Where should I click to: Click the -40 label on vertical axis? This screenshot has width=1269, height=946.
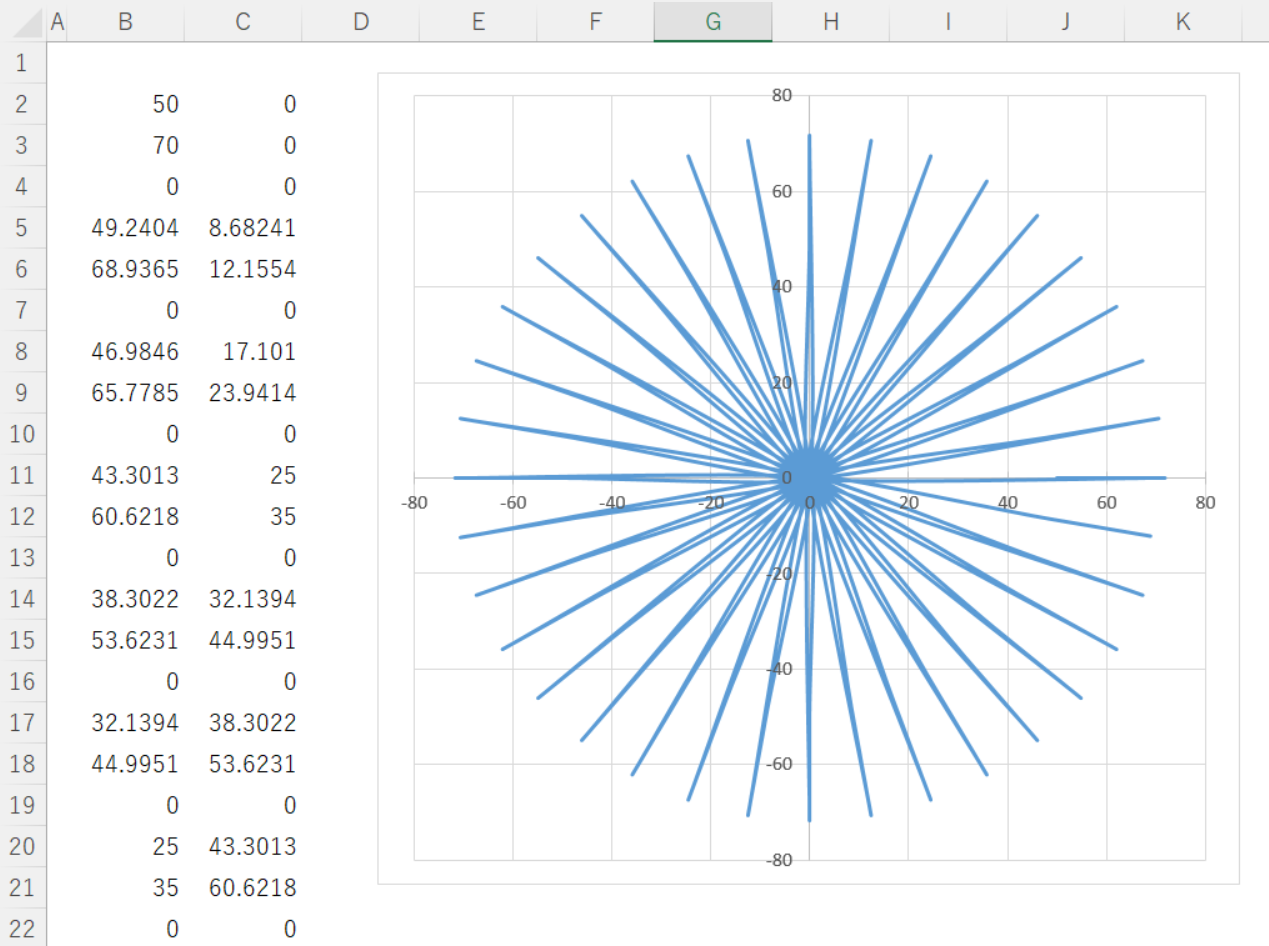pos(778,669)
